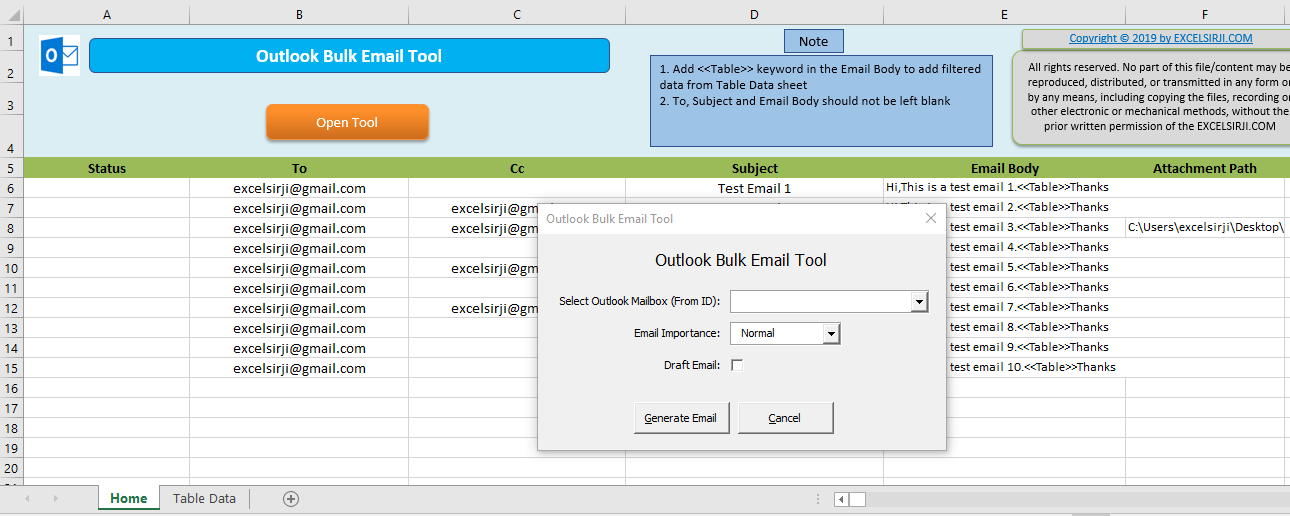Open the Select Outlook Mailbox dropdown
This screenshot has height=516, width=1290.
[x=919, y=302]
